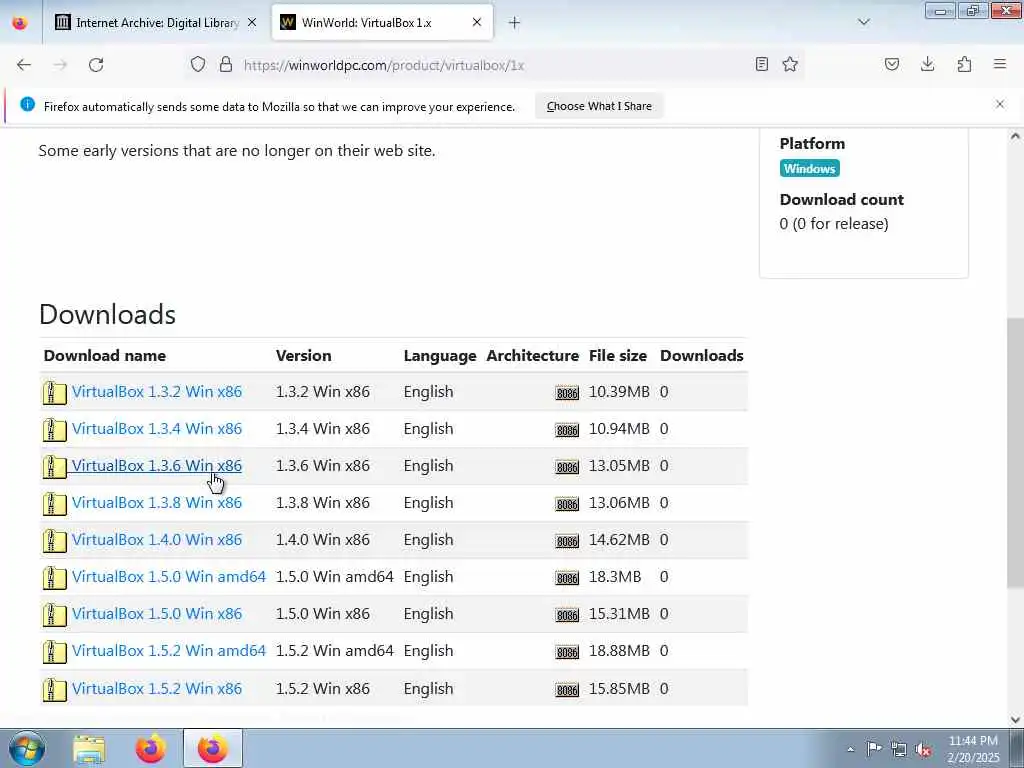Screen dimensions: 1024x768
Task: Click the File size column header
Action: pos(618,355)
